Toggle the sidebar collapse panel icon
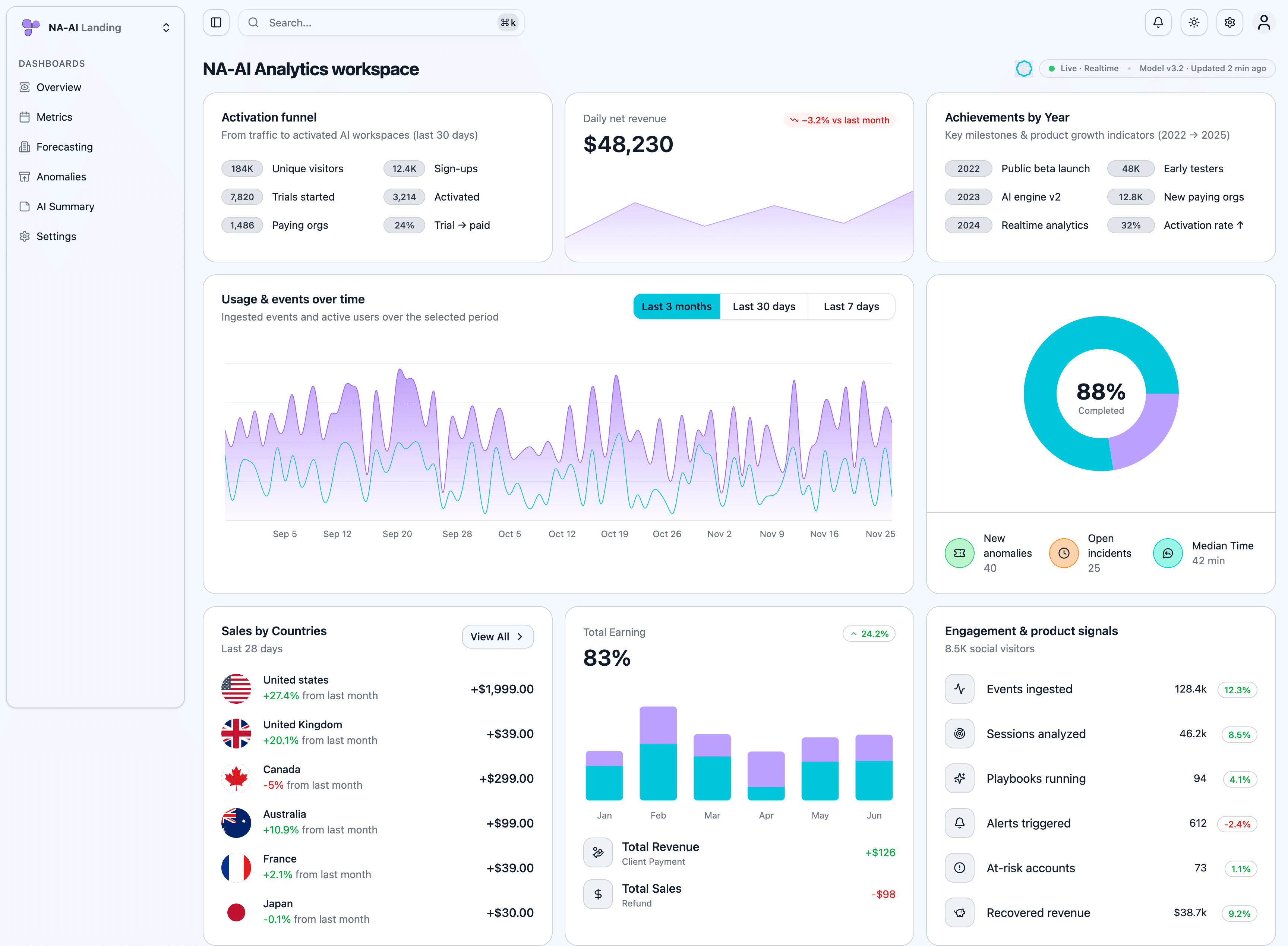1288x946 pixels. pyautogui.click(x=216, y=22)
